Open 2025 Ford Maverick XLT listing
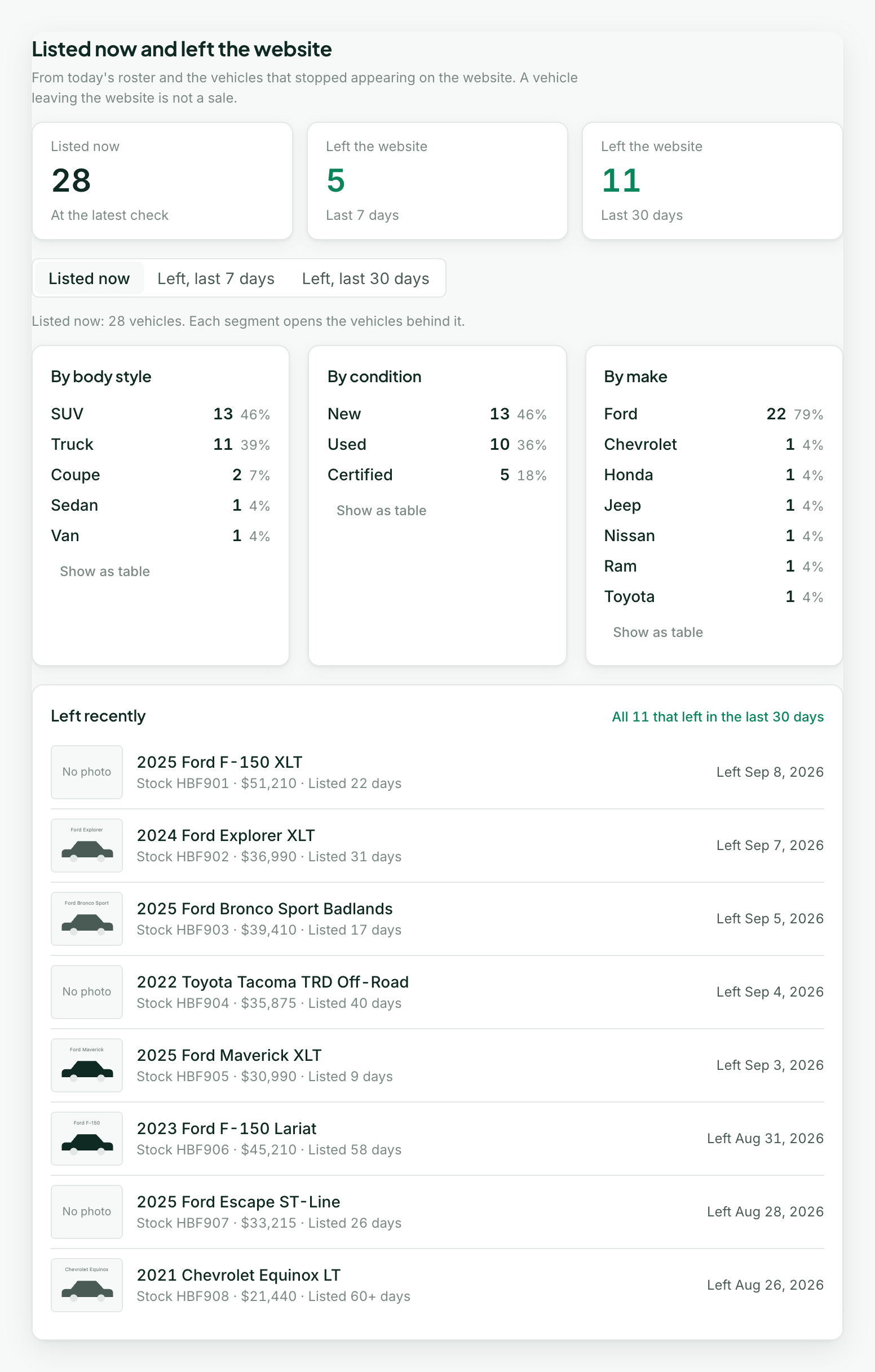Image resolution: width=875 pixels, height=1372 pixels. click(x=437, y=1065)
